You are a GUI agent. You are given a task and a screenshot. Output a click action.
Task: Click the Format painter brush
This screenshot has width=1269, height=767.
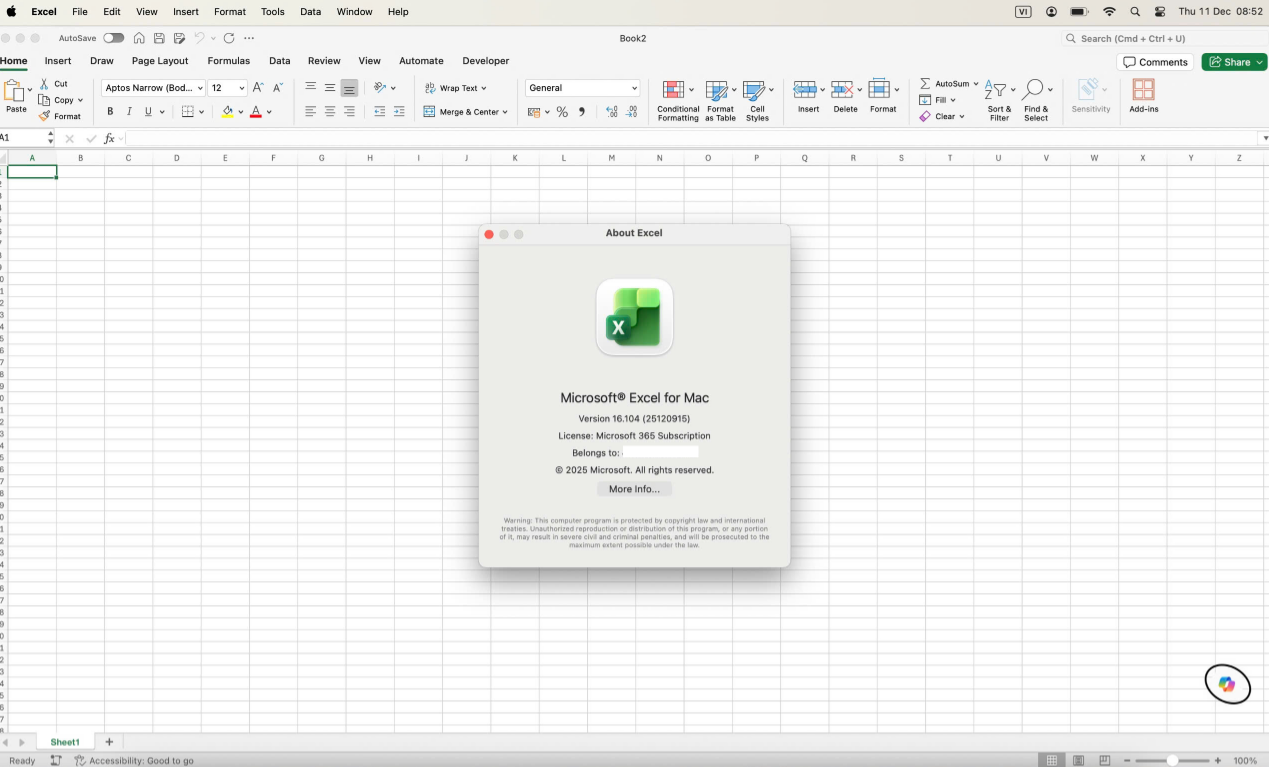click(44, 116)
